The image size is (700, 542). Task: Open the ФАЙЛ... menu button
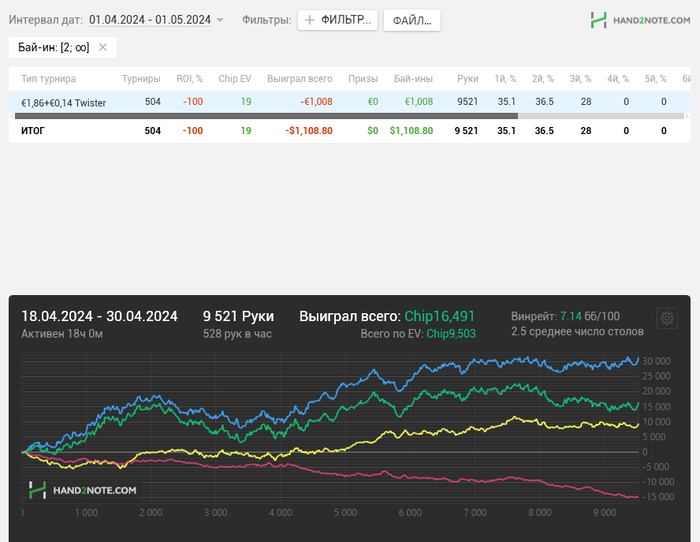411,20
